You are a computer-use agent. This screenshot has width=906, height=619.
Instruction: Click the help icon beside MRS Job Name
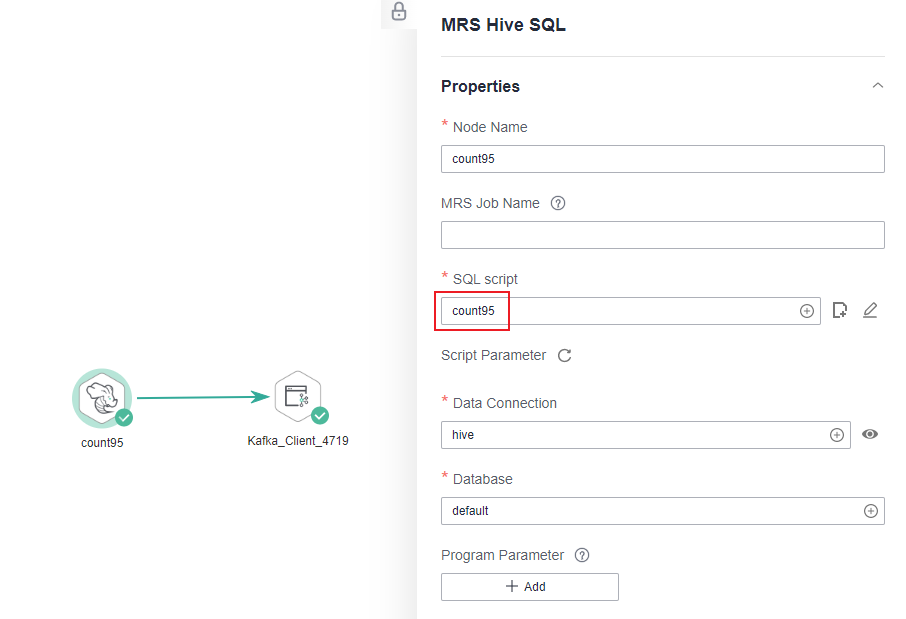tap(558, 203)
